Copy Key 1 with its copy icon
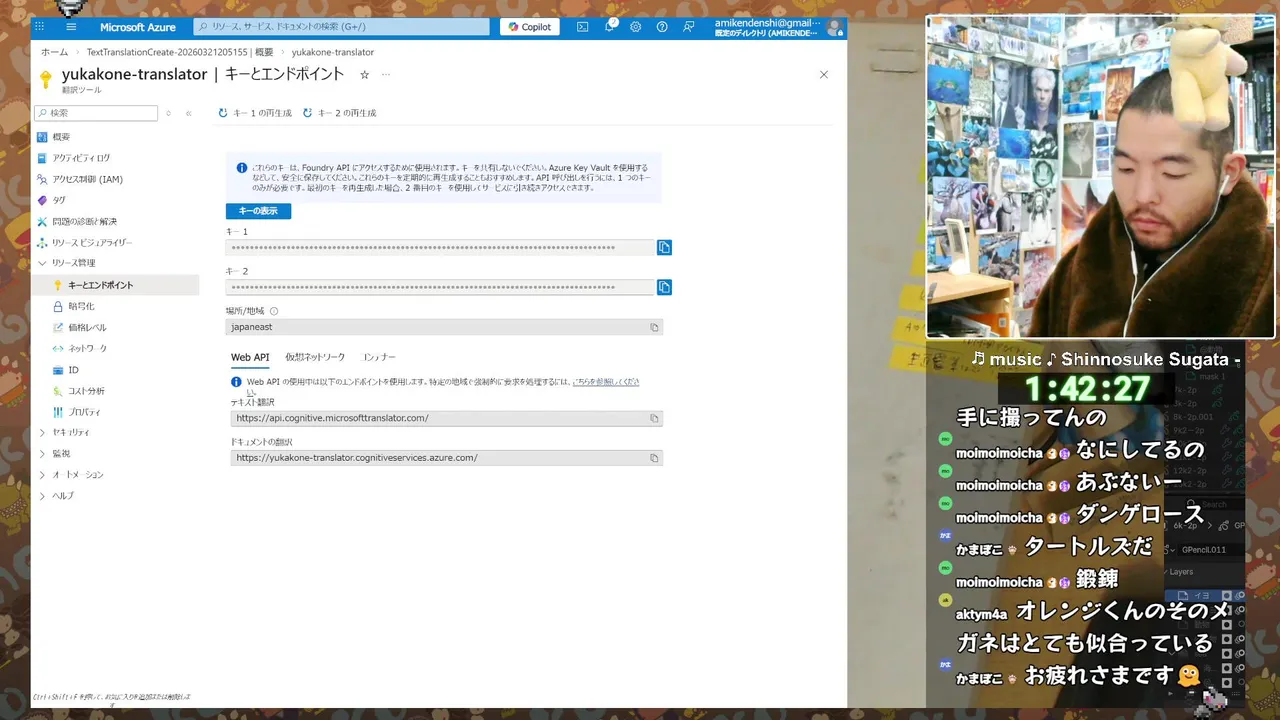 point(664,247)
